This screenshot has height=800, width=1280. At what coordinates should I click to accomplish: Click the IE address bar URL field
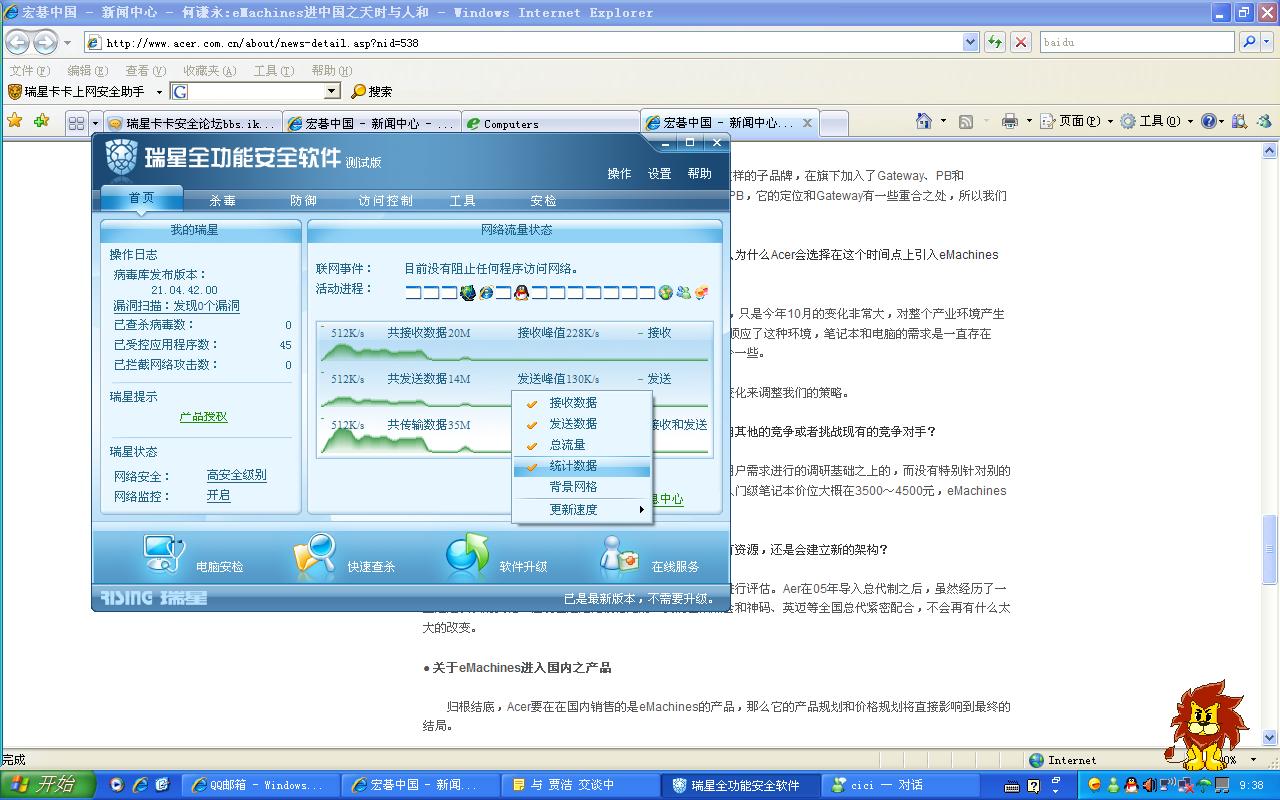pos(522,42)
